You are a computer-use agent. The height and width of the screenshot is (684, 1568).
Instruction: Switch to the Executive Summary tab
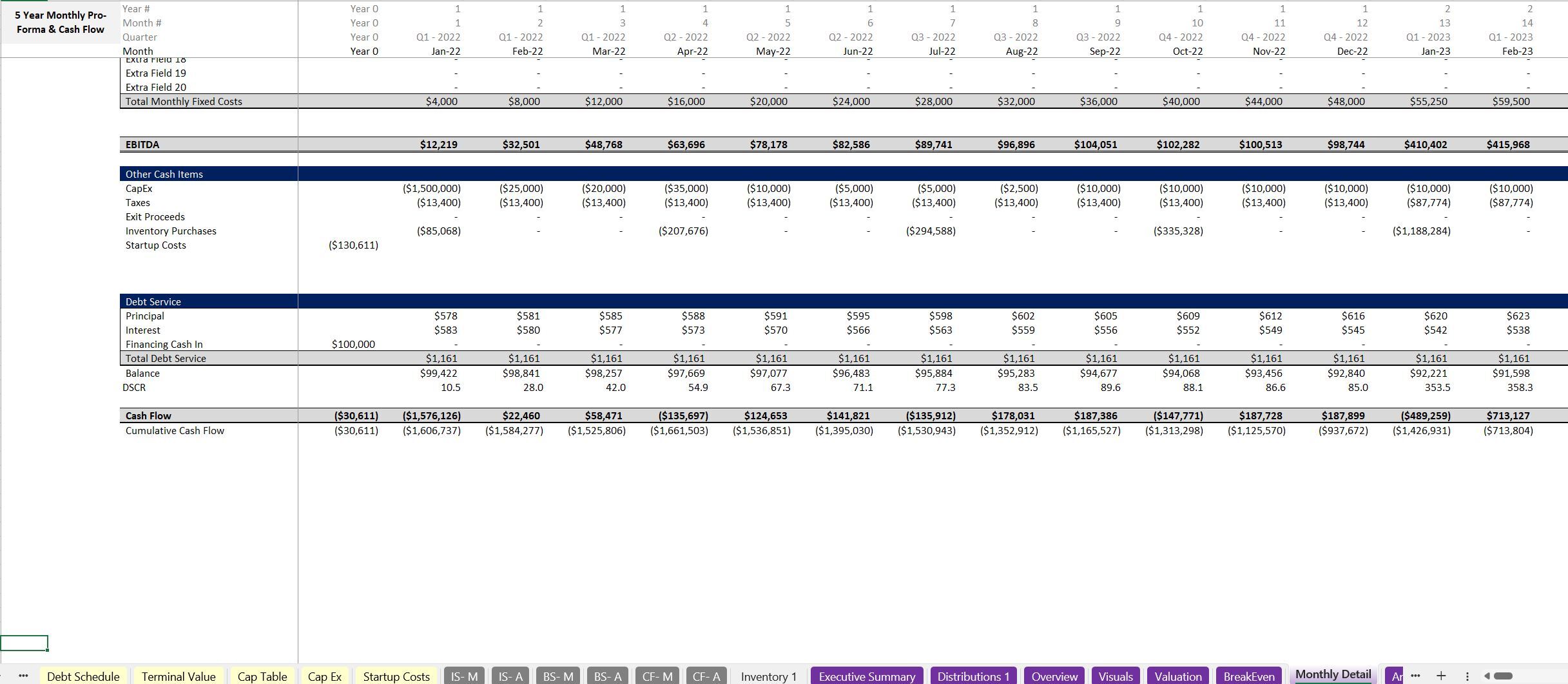pos(867,676)
